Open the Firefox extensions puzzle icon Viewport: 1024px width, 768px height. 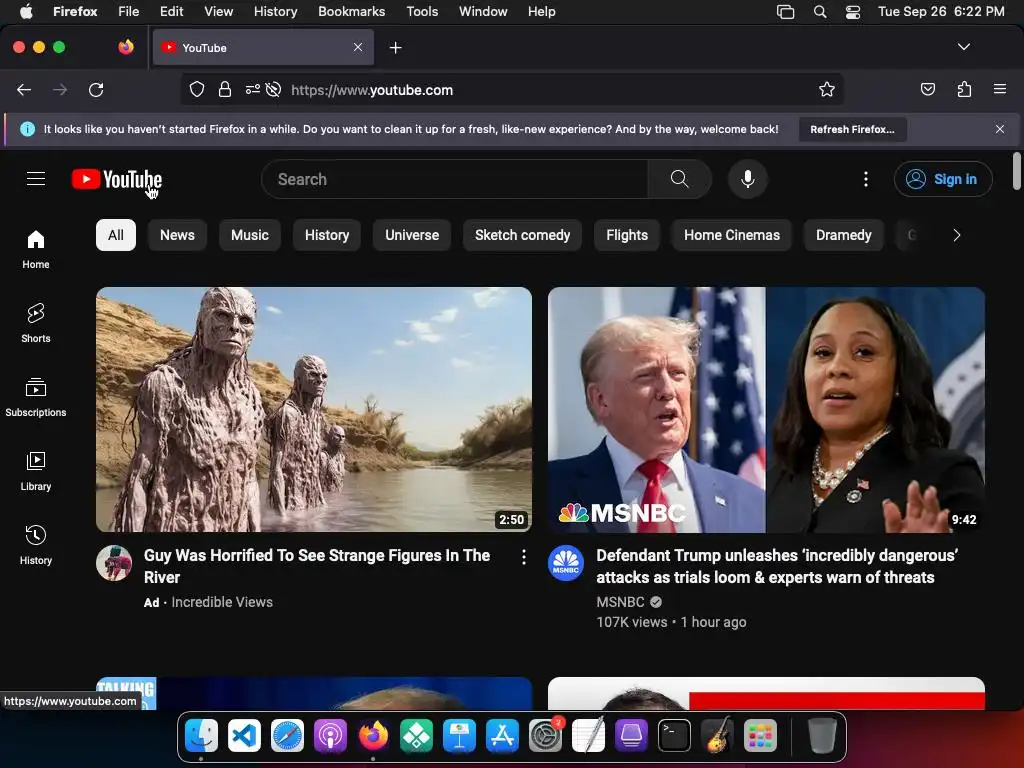pyautogui.click(x=964, y=89)
